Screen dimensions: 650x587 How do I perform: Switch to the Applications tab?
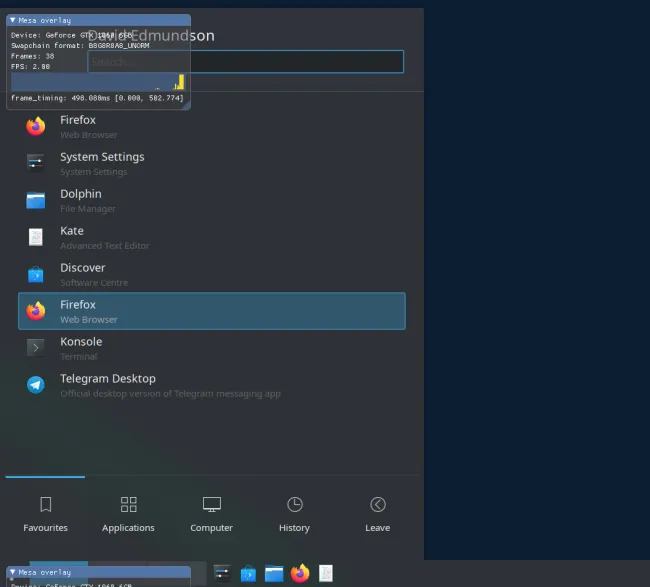129,514
